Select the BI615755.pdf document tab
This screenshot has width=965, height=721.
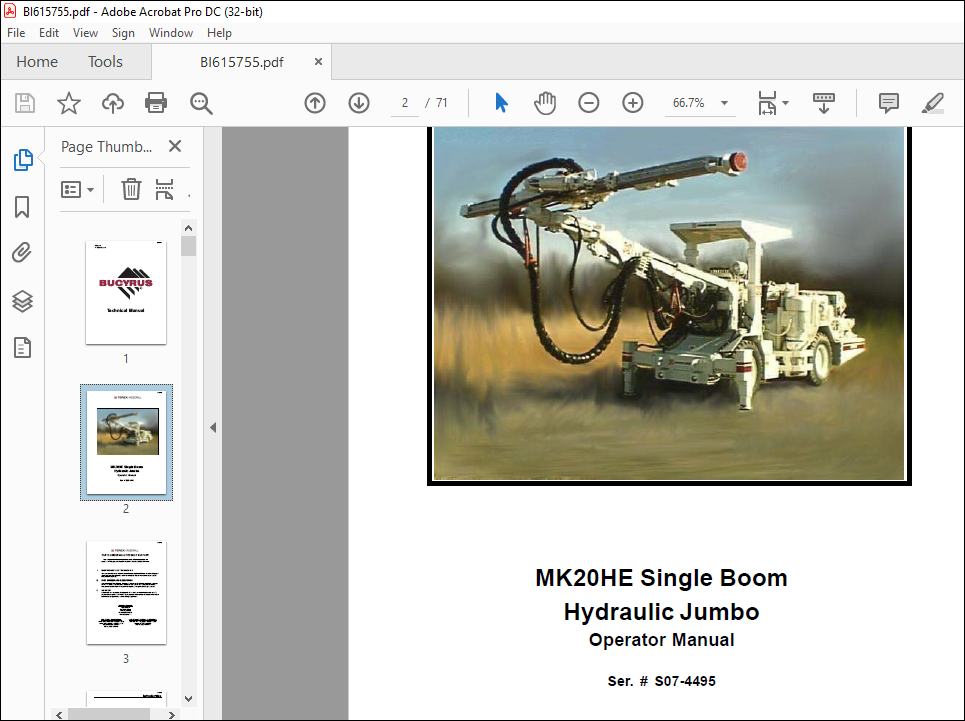click(x=241, y=62)
